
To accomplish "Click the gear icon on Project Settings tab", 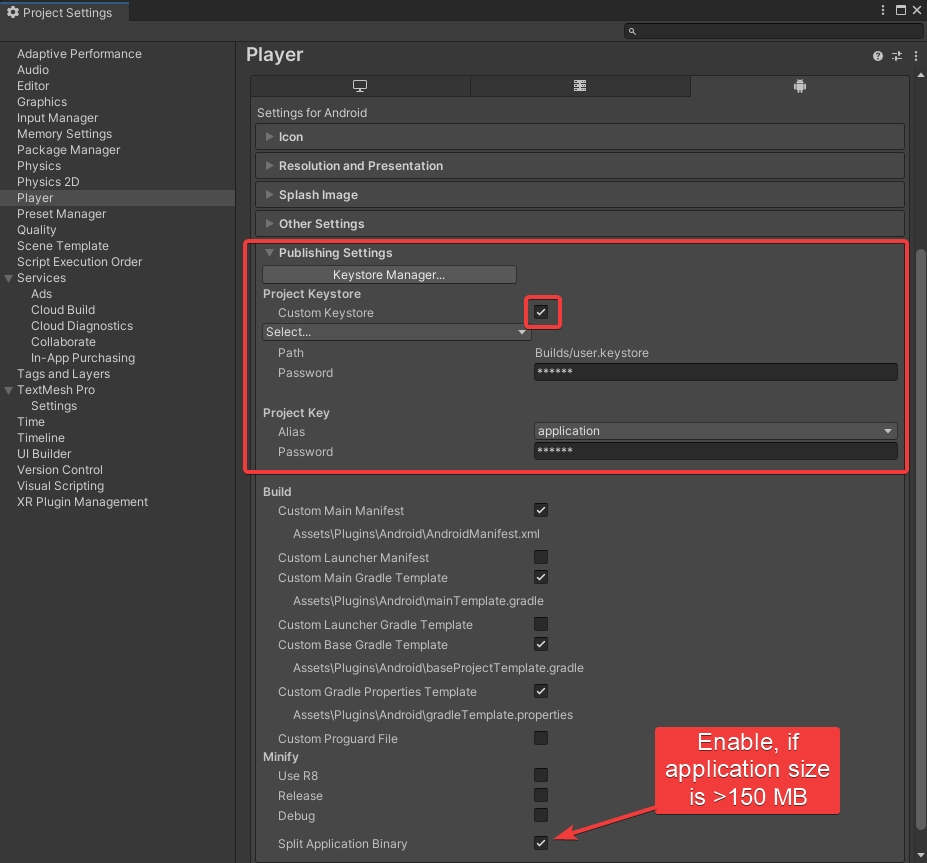I will 13,12.
